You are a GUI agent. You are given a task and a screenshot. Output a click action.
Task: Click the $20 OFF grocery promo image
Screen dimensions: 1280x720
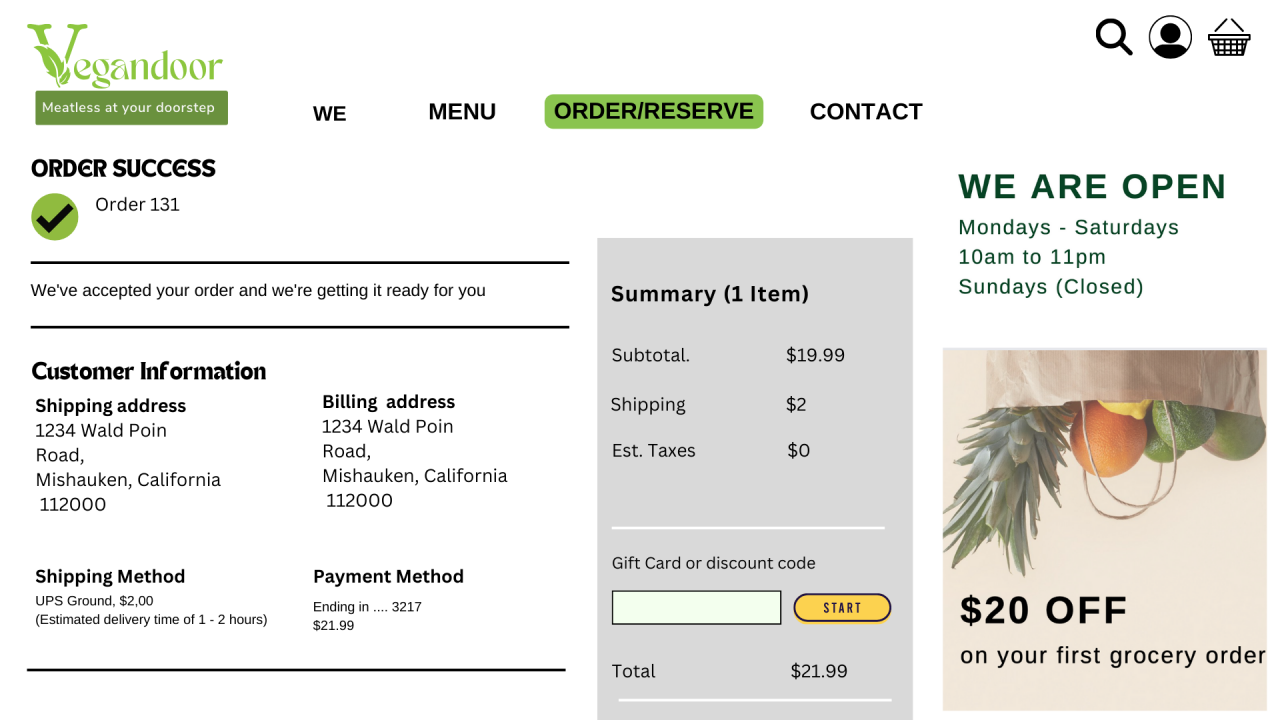(x=1104, y=528)
